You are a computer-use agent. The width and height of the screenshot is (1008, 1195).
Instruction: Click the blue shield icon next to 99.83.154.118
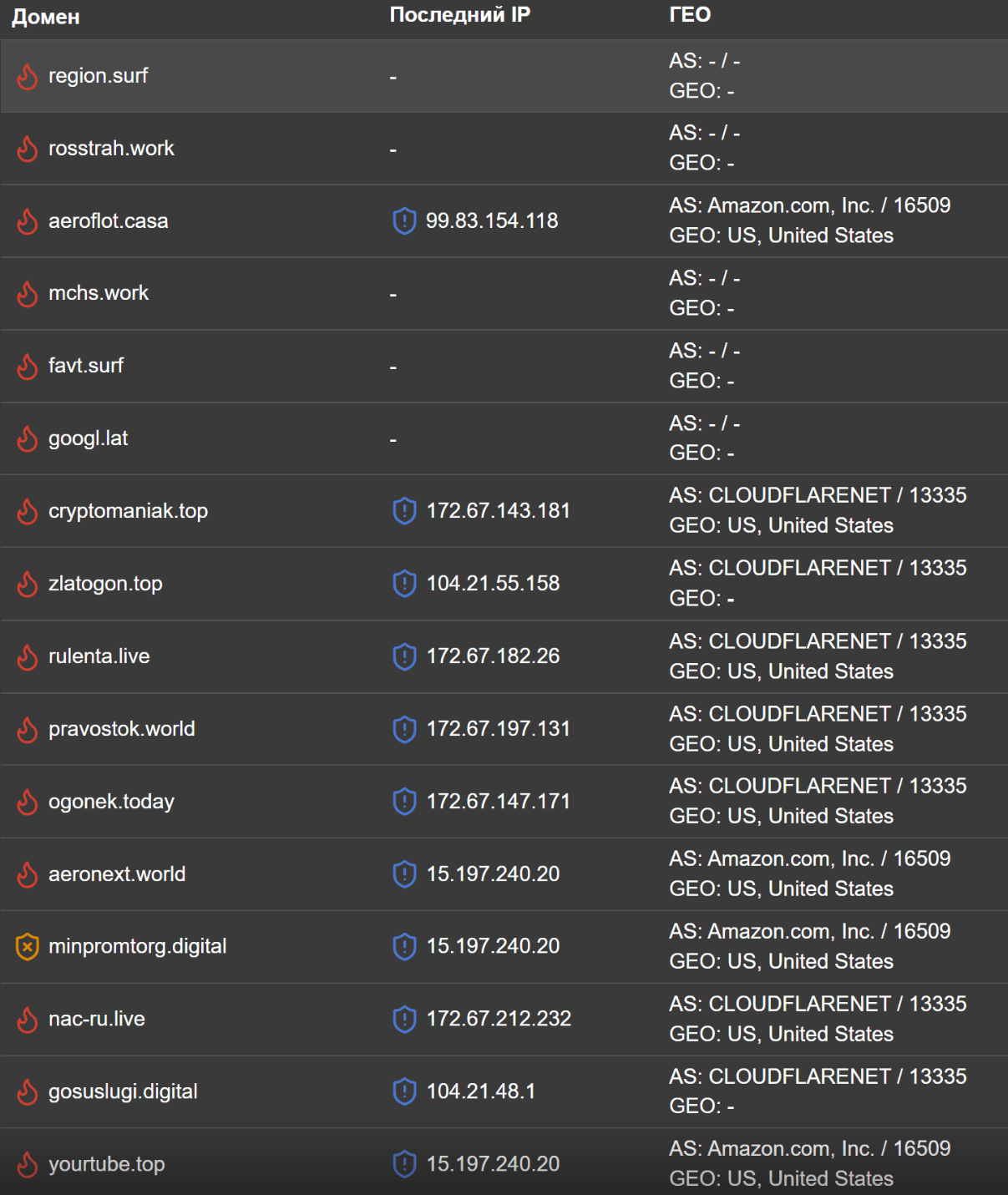pyautogui.click(x=404, y=221)
